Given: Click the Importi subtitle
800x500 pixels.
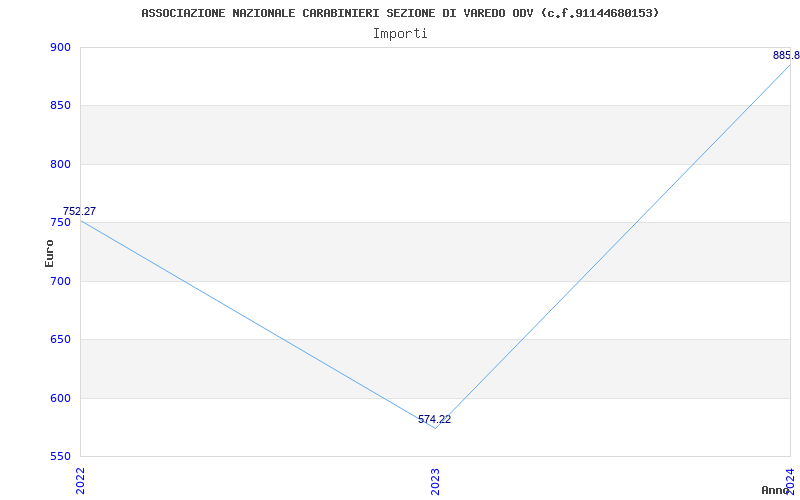Looking at the screenshot, I should click(400, 34).
